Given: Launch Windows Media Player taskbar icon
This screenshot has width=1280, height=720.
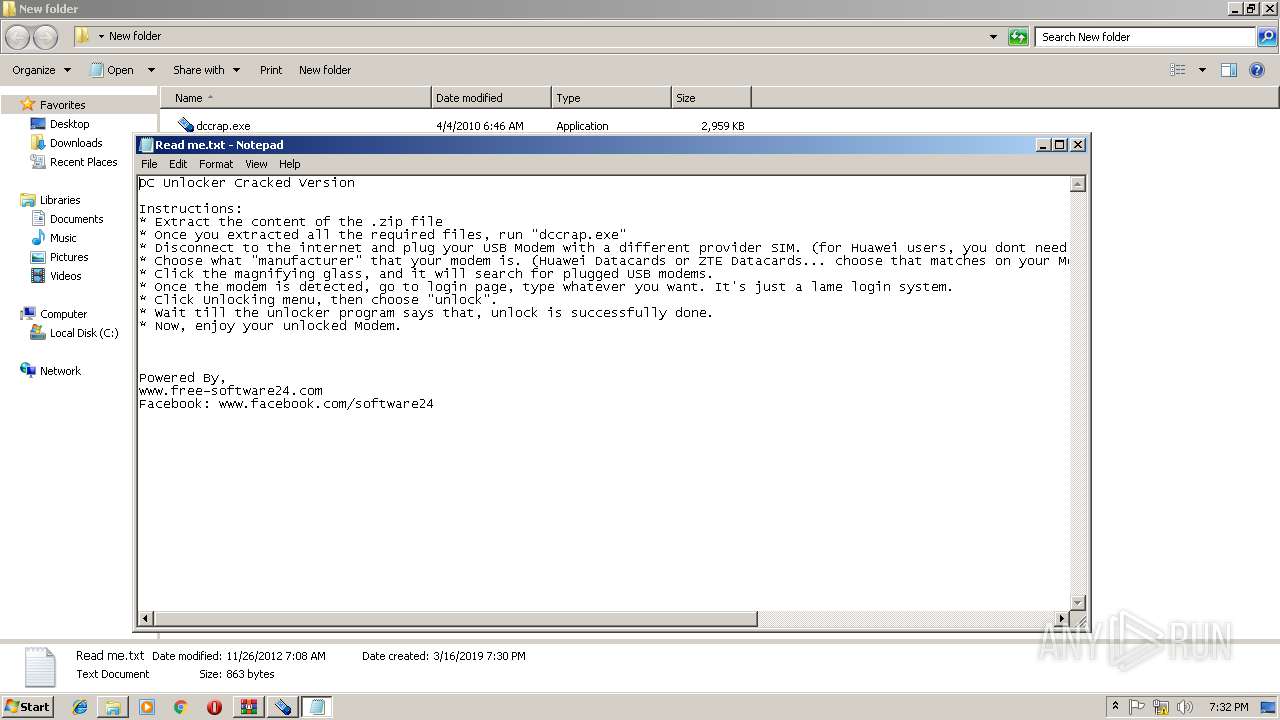Looking at the screenshot, I should point(147,707).
